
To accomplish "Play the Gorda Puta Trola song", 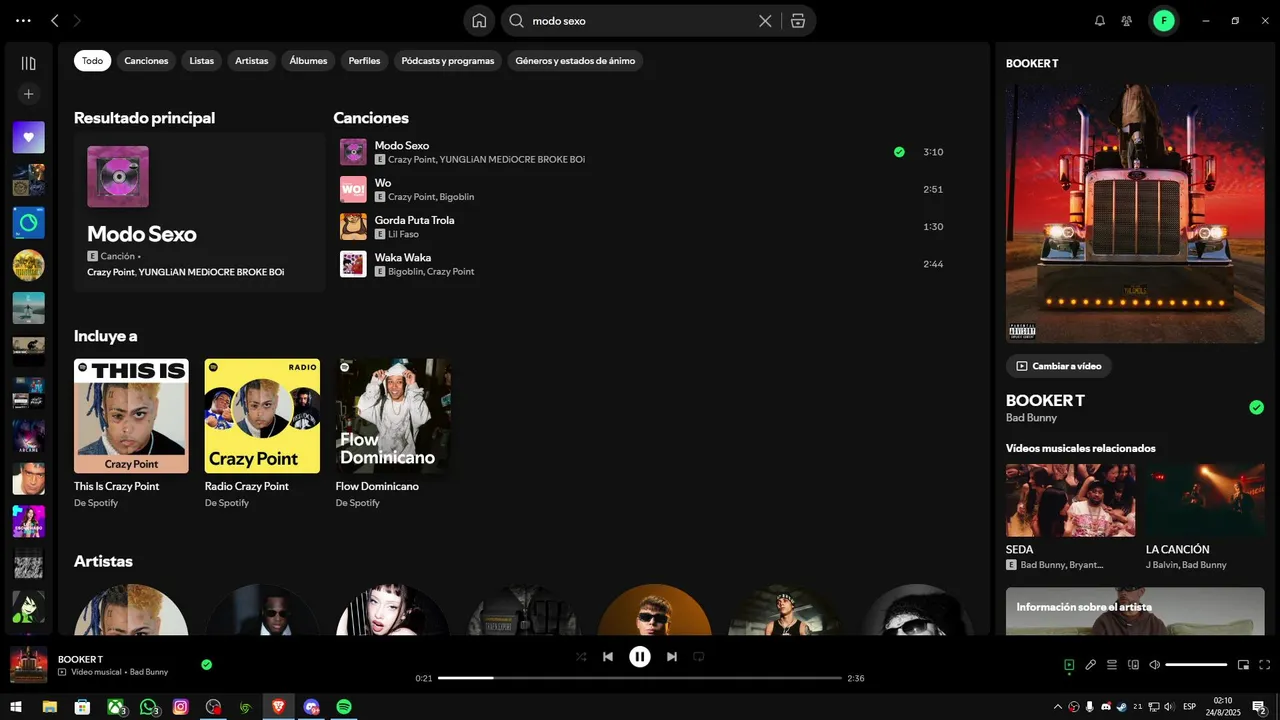I will [x=640, y=227].
